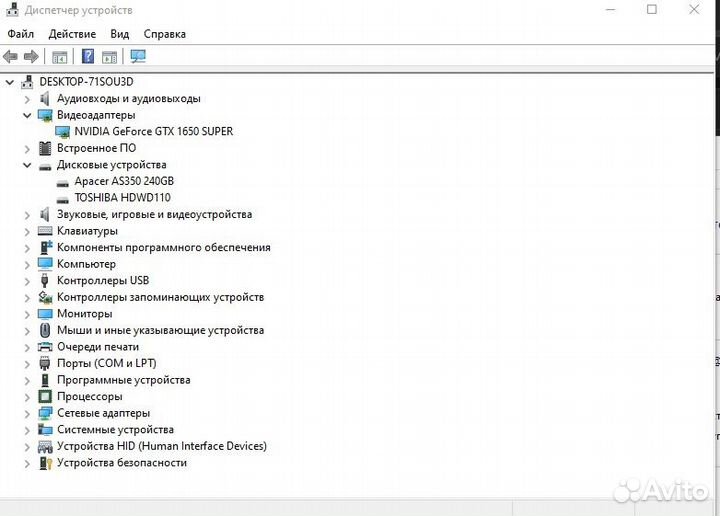720x516 pixels.
Task: Click the DESKTOP-71SOU3D computer icon
Action: click(x=28, y=82)
